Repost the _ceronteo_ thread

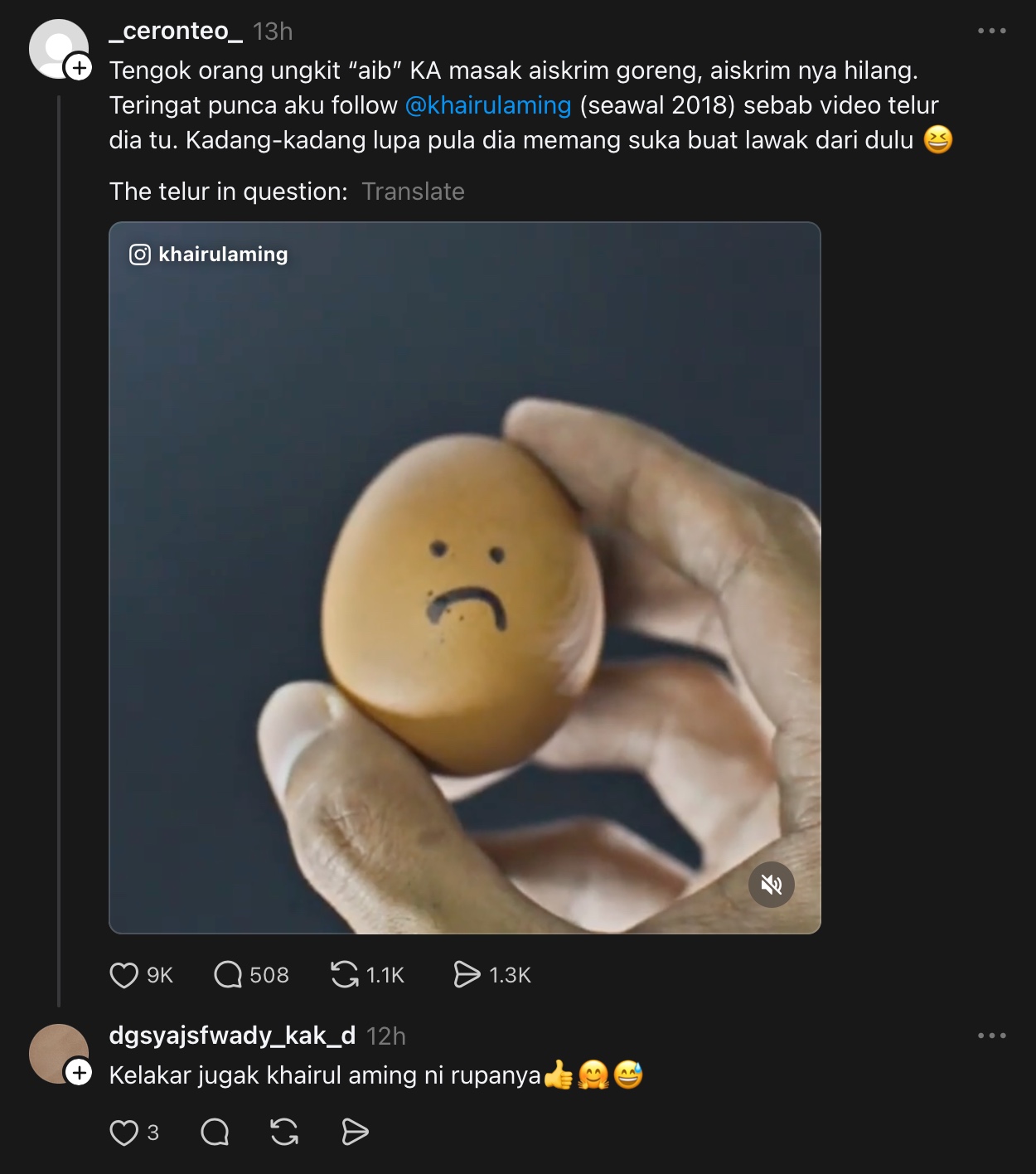click(x=344, y=975)
